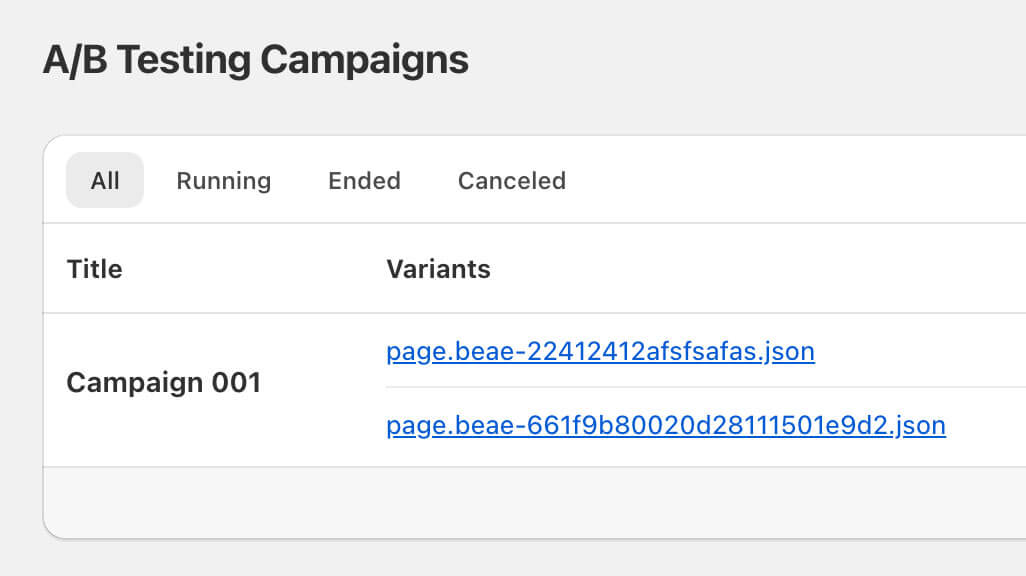Click blank space right of the first variant link
The image size is (1026, 576).
(920, 352)
